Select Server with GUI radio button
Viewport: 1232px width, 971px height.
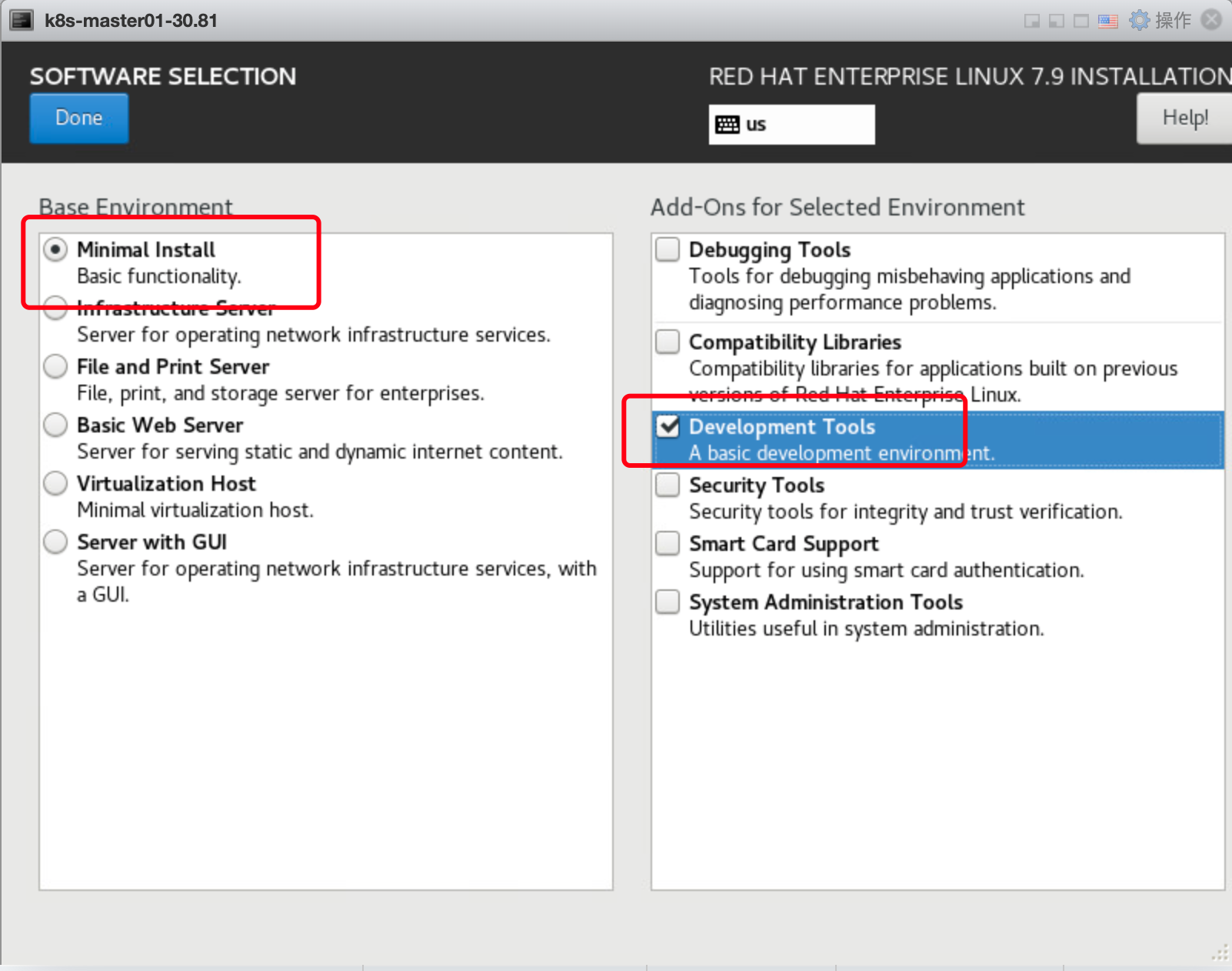point(55,542)
